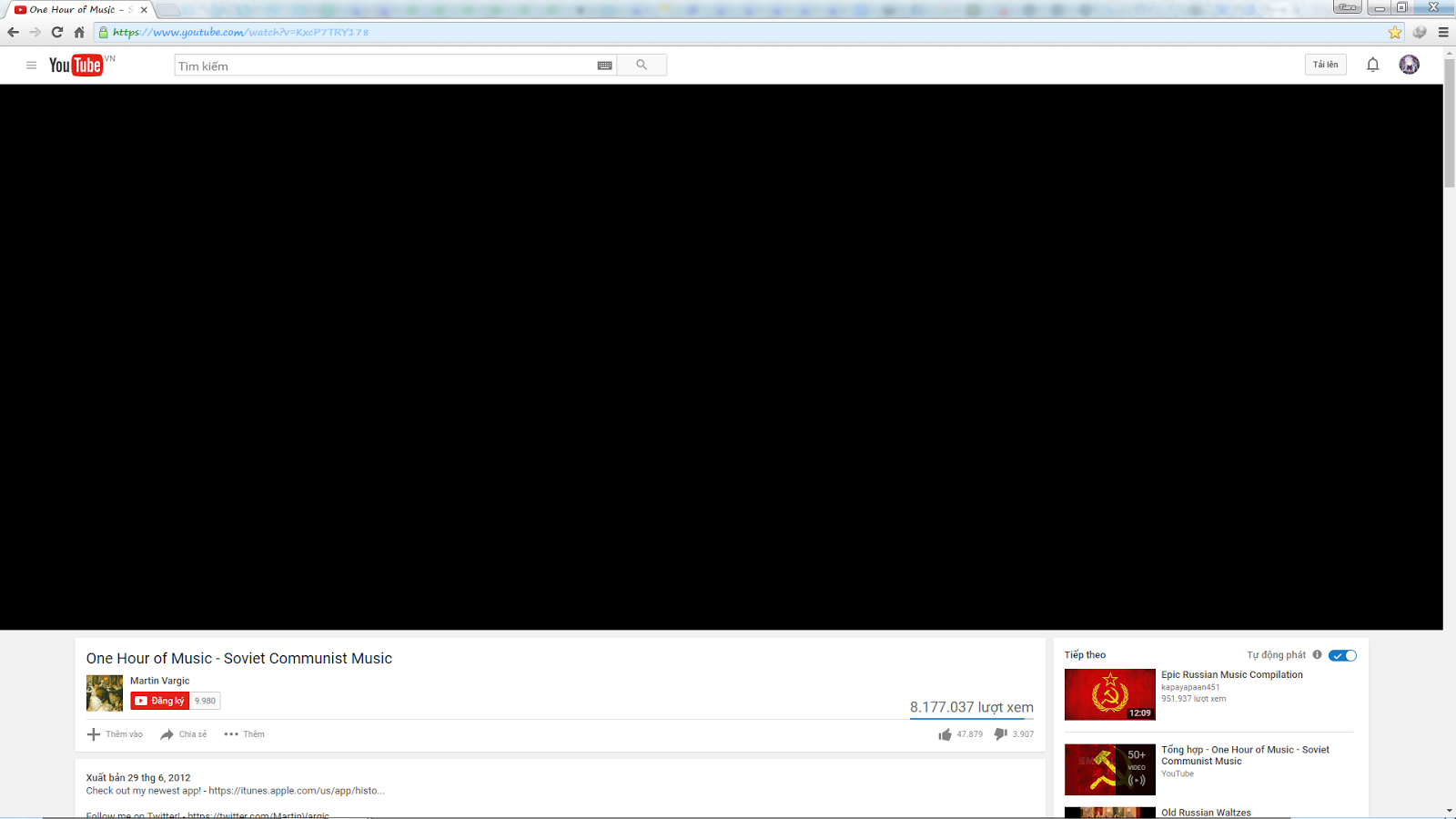Go to YouTube home via logo

(x=76, y=66)
